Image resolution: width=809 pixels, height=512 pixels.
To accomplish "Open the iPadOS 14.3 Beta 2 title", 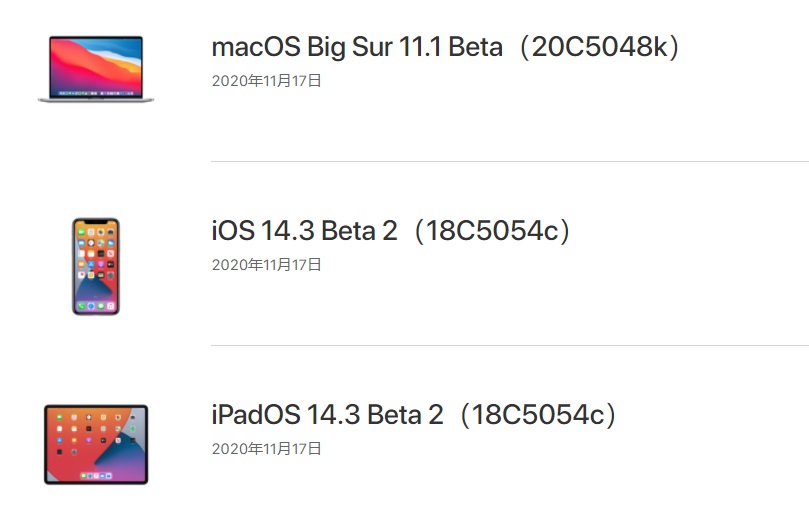I will pos(327,415).
